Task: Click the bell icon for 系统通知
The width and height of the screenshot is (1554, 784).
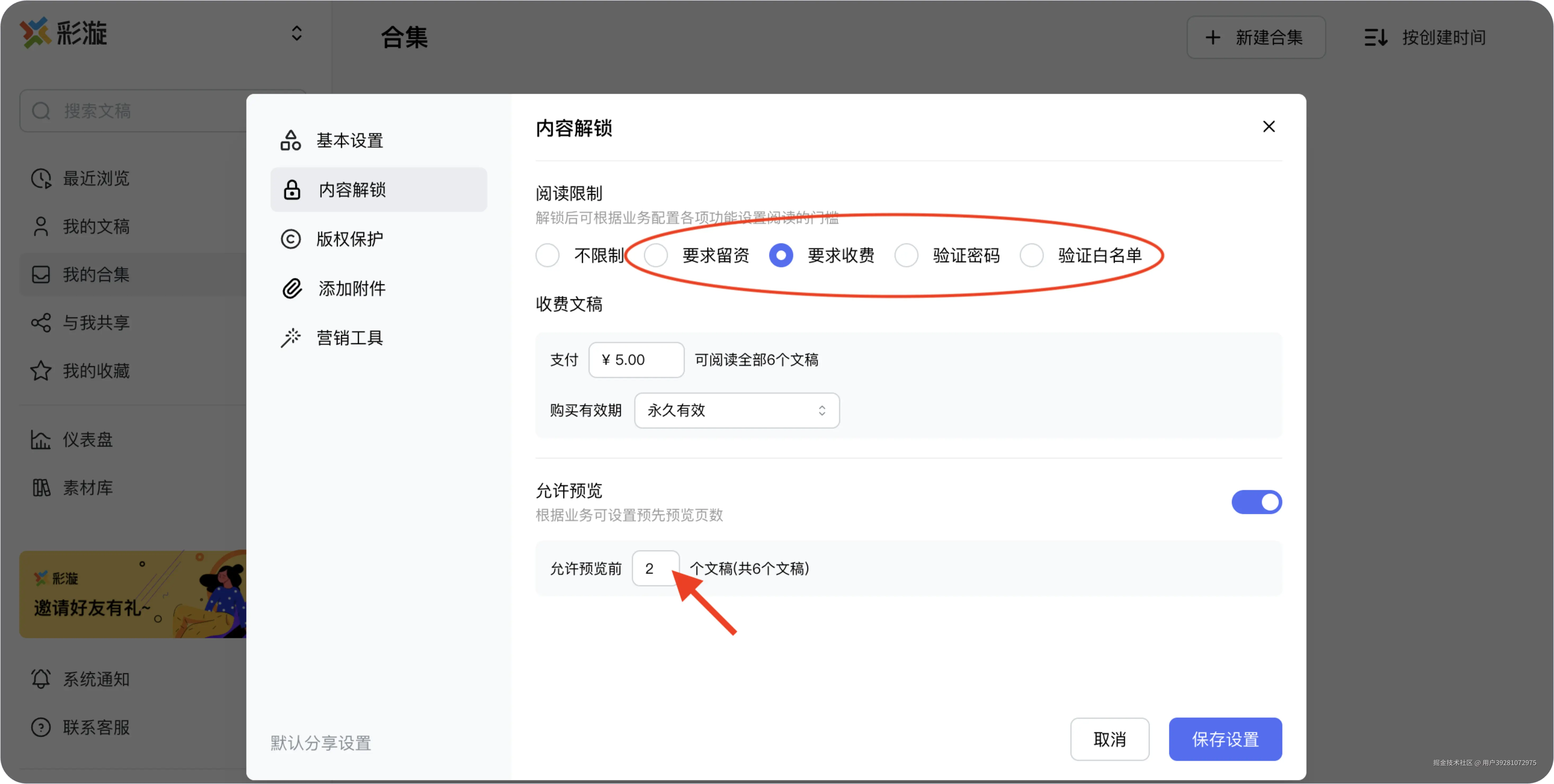Action: [41, 679]
